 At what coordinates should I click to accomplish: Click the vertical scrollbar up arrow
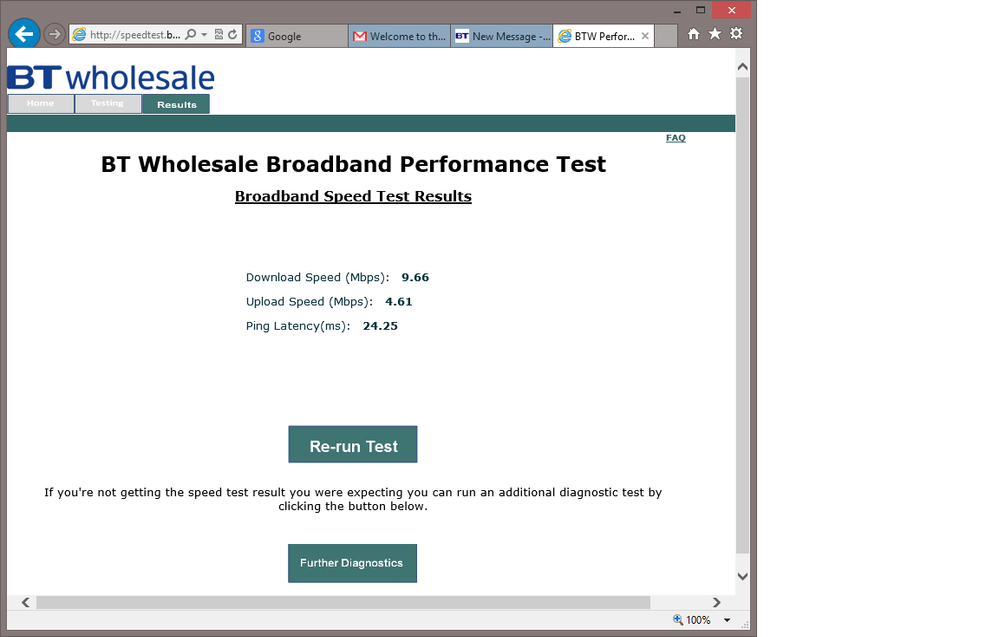click(x=742, y=66)
